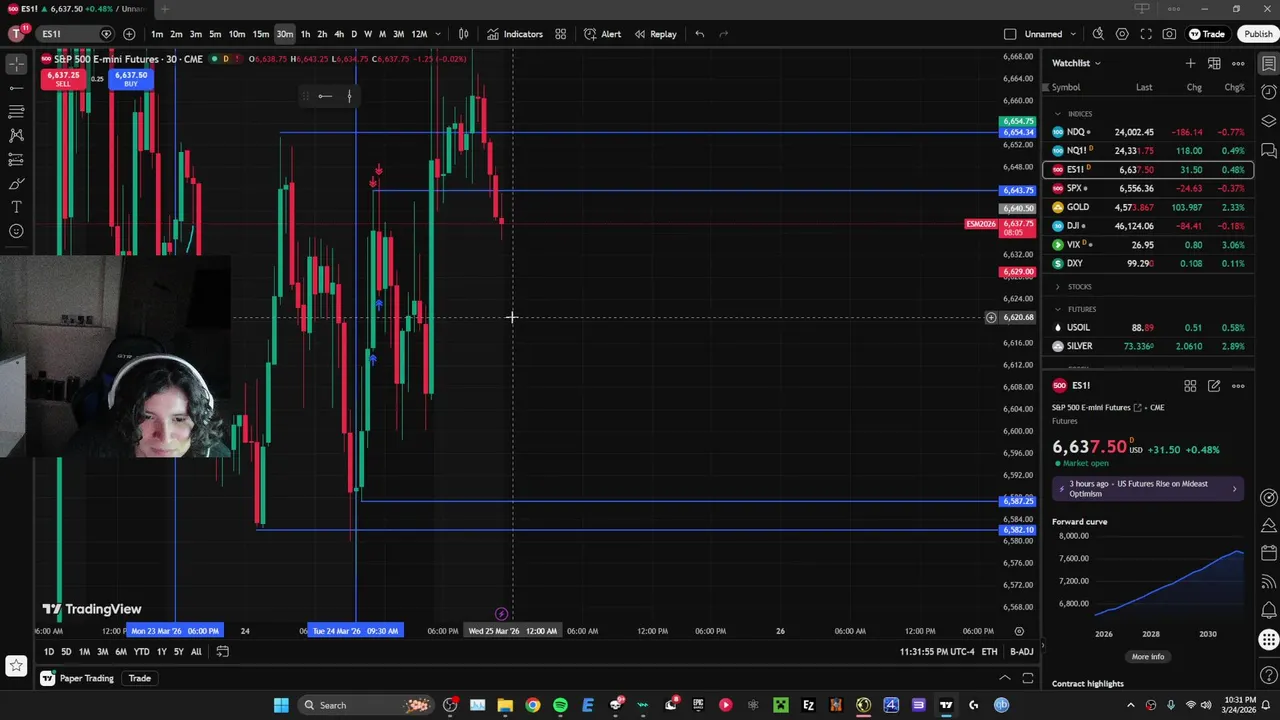Open the Fibonacci retracement tool
Image resolution: width=1280 pixels, height=720 pixels.
click(x=16, y=112)
